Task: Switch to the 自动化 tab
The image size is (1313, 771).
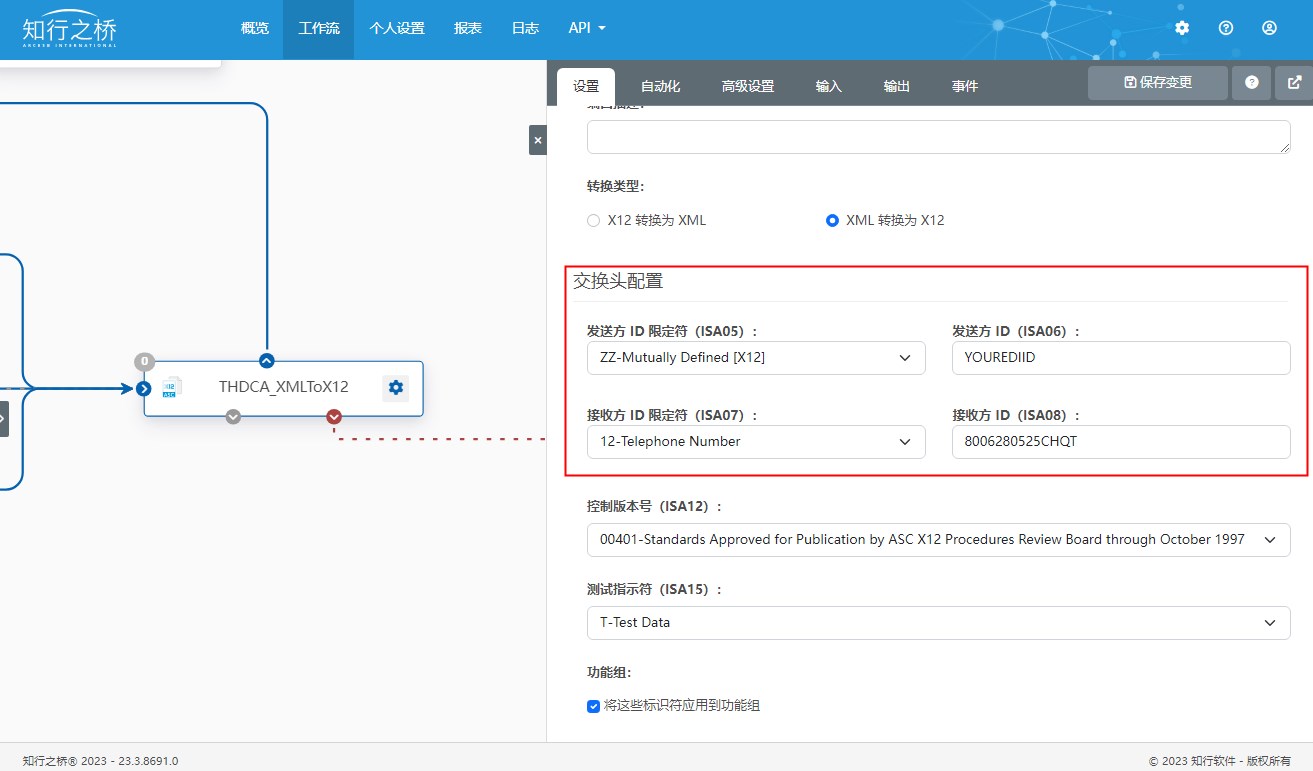Action: 660,87
